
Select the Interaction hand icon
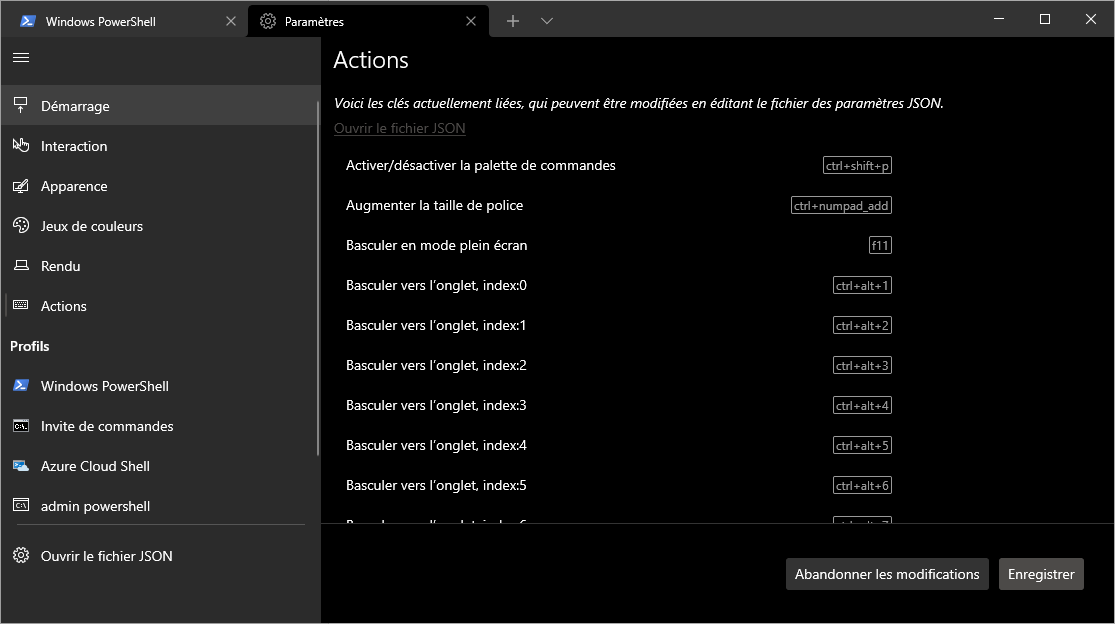(x=20, y=146)
